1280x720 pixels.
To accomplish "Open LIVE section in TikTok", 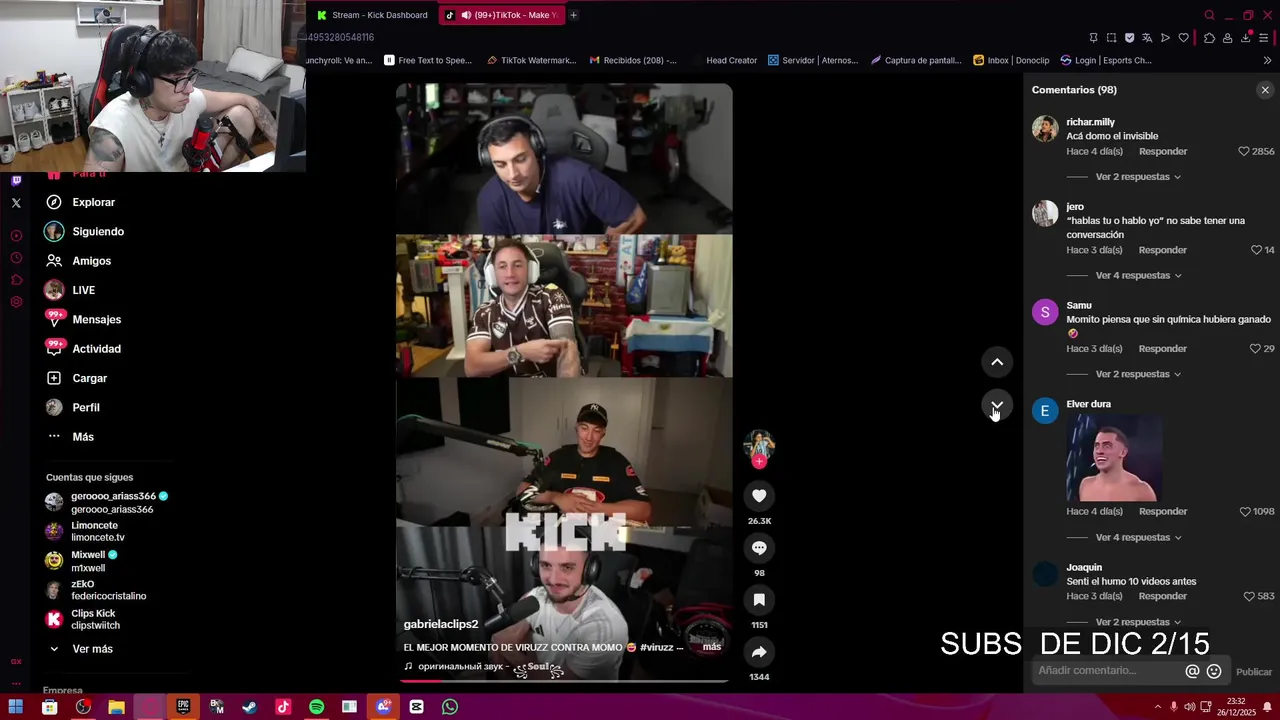I will coord(70,290).
